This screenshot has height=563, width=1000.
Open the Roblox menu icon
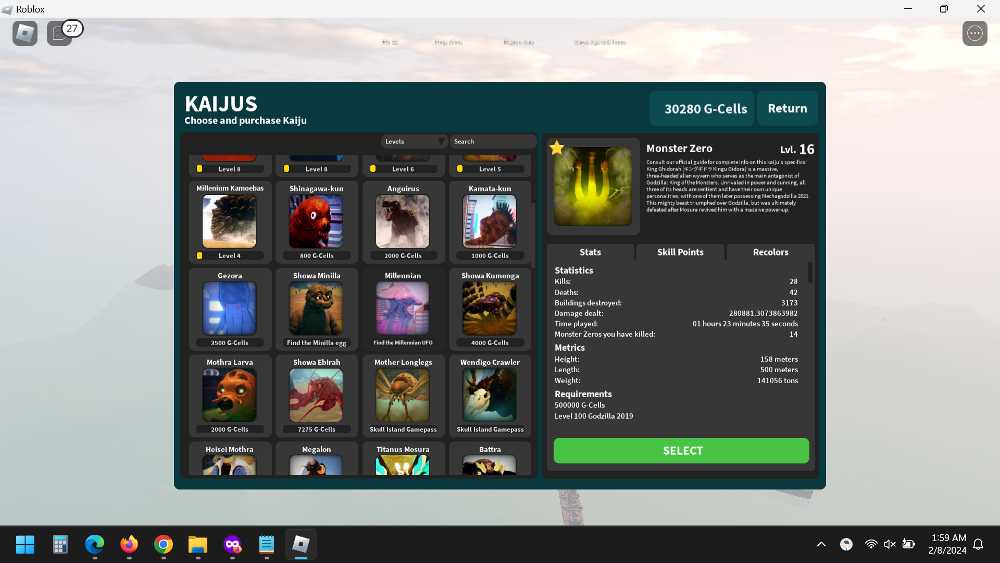tap(25, 33)
